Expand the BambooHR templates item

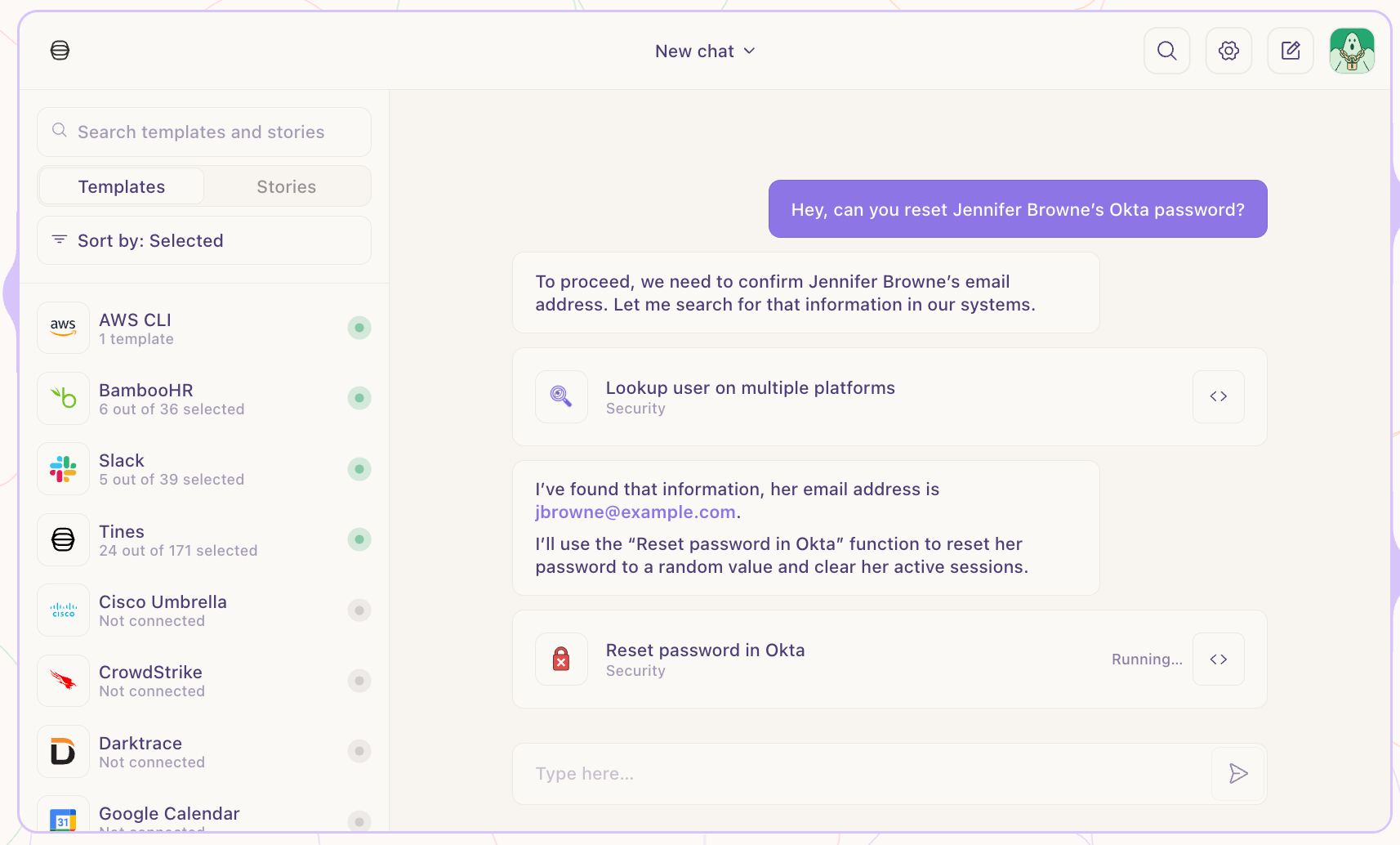[172, 398]
